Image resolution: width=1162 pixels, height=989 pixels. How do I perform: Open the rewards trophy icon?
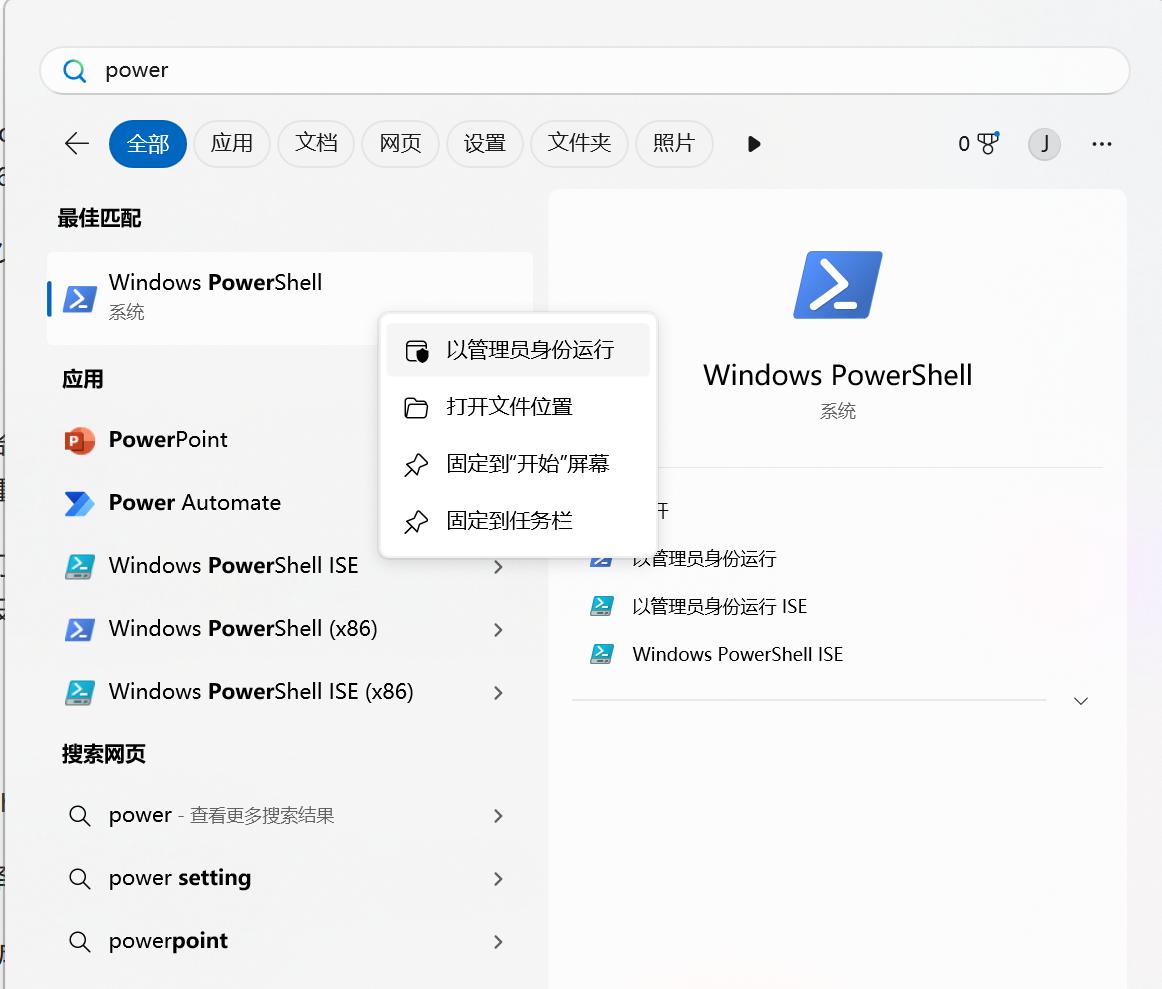988,143
